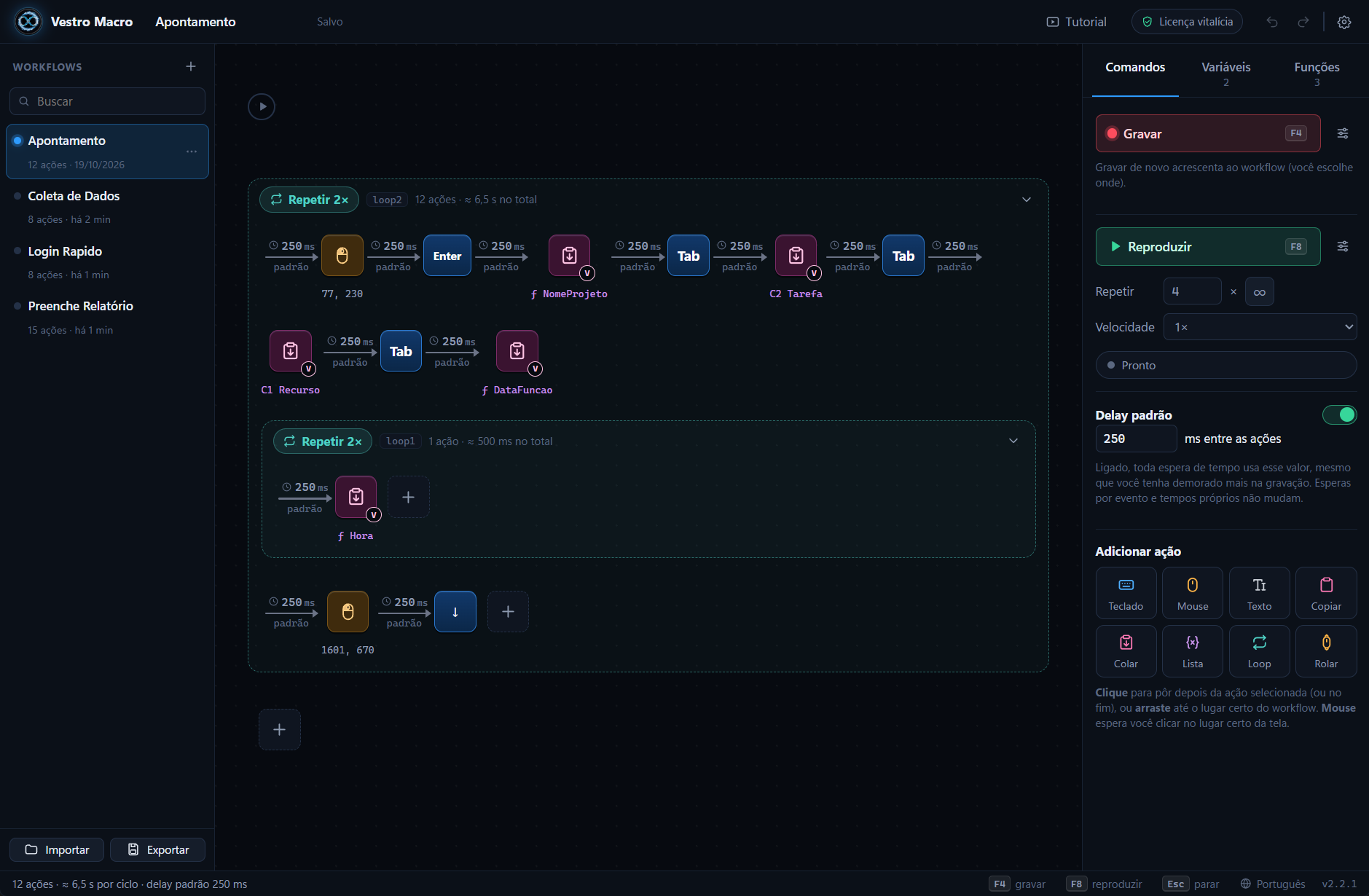
Task: Add Loop action
Action: 1259,651
